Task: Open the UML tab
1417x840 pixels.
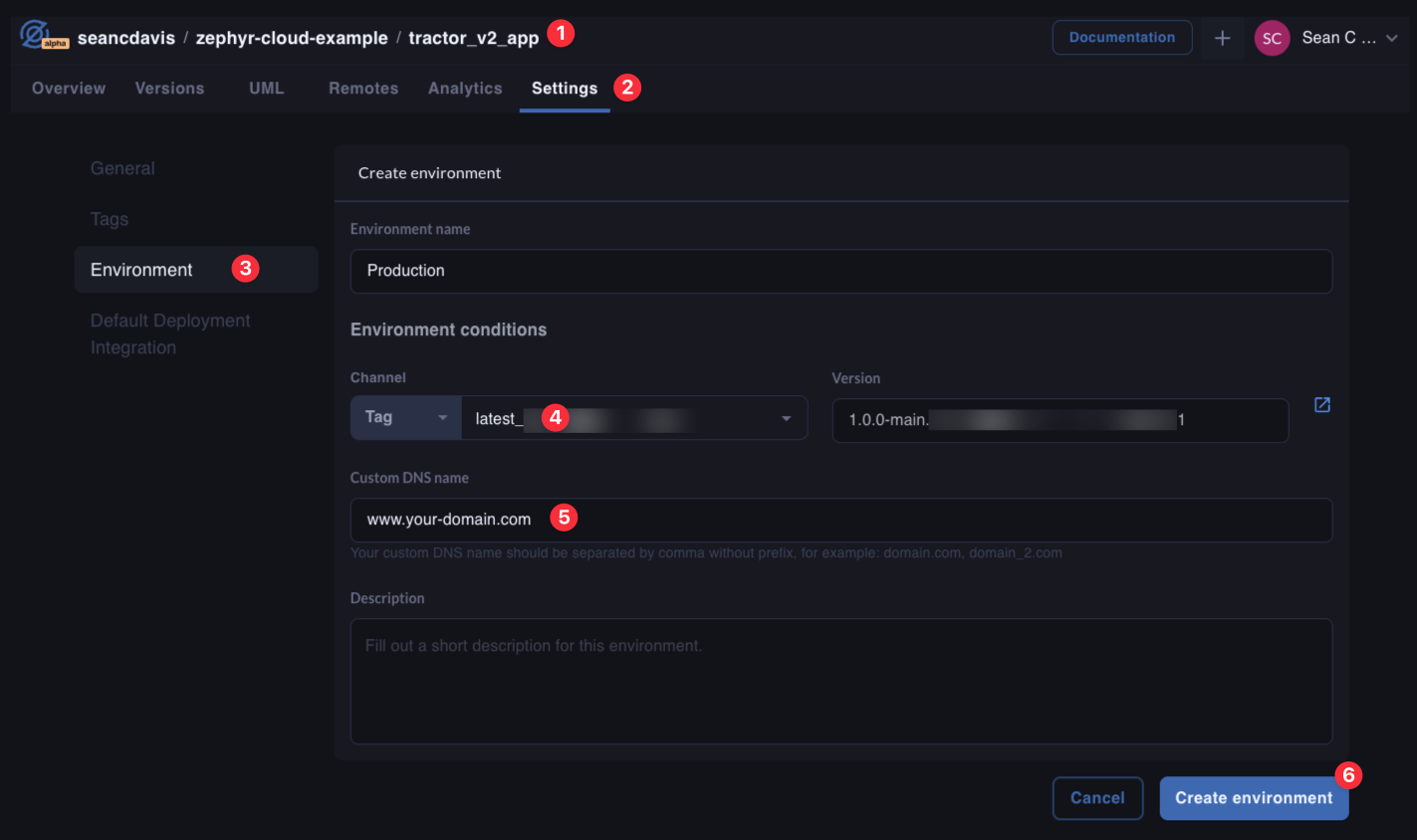Action: pos(266,89)
